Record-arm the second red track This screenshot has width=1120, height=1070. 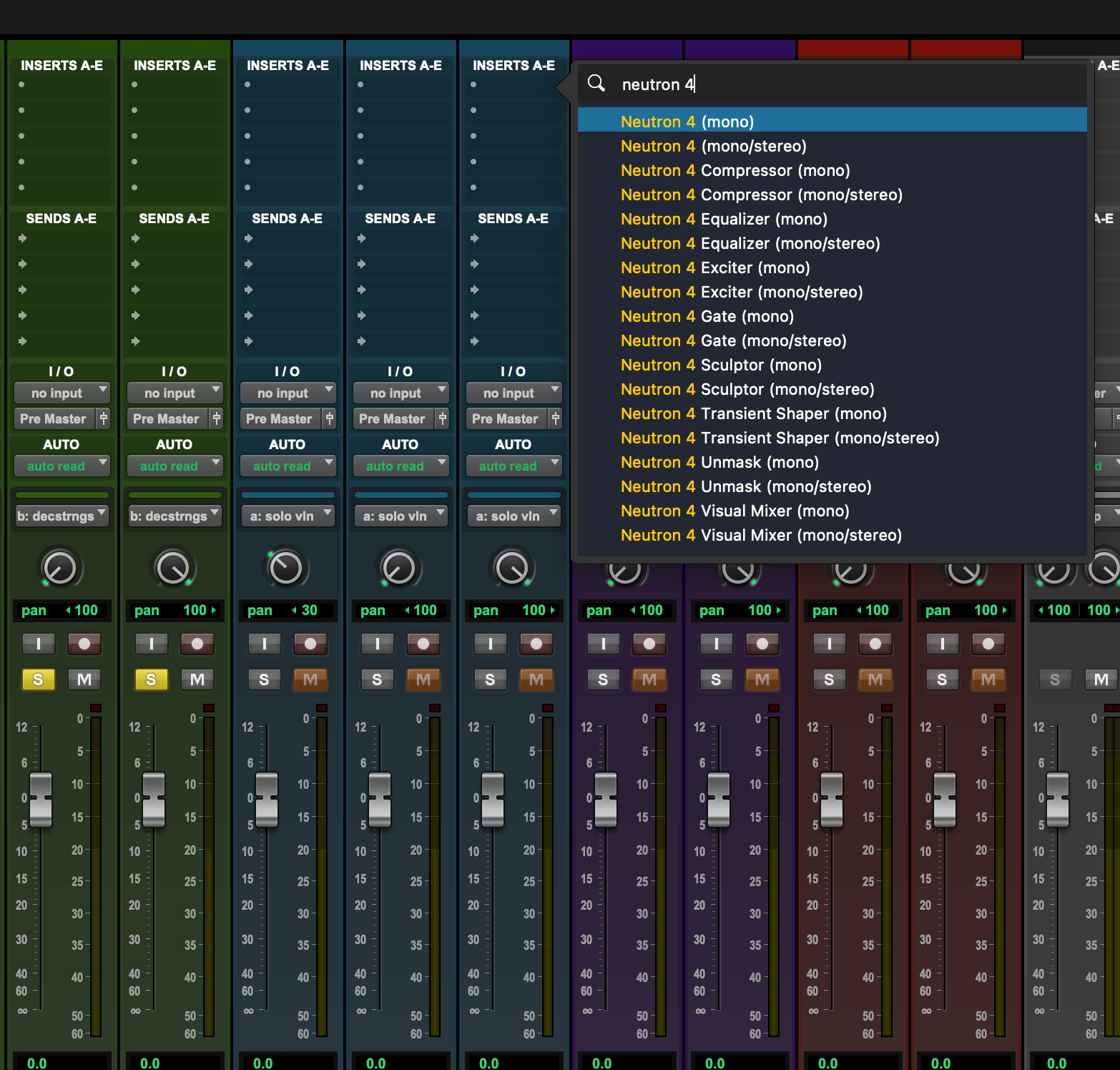[988, 644]
